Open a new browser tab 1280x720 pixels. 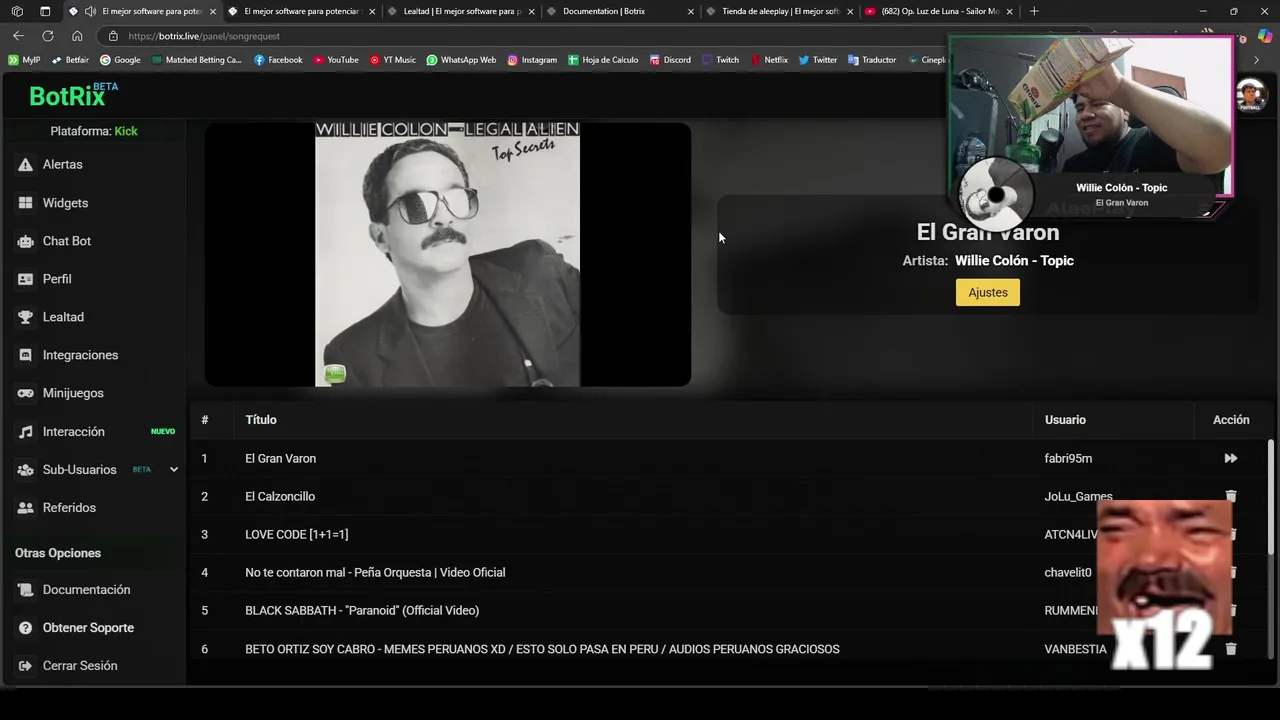1034,11
